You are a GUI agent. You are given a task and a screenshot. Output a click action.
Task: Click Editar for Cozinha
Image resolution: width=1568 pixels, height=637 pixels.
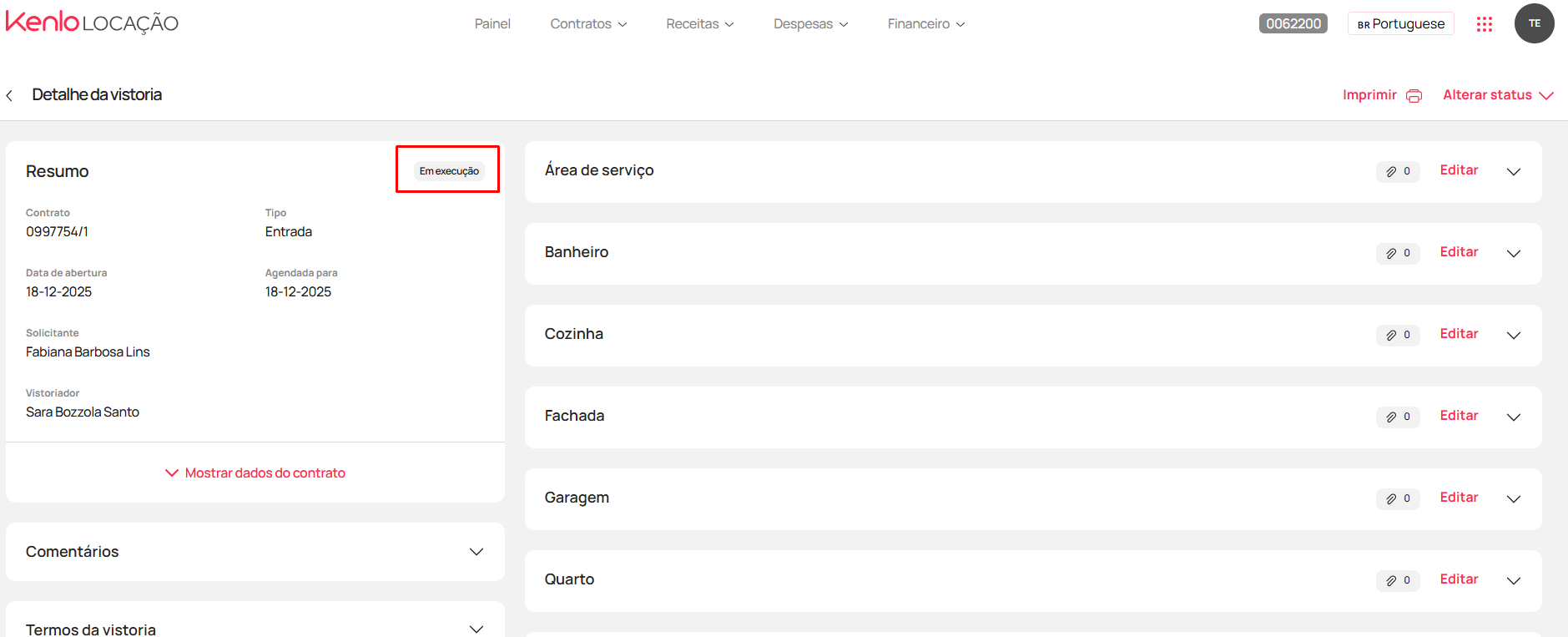[1459, 334]
